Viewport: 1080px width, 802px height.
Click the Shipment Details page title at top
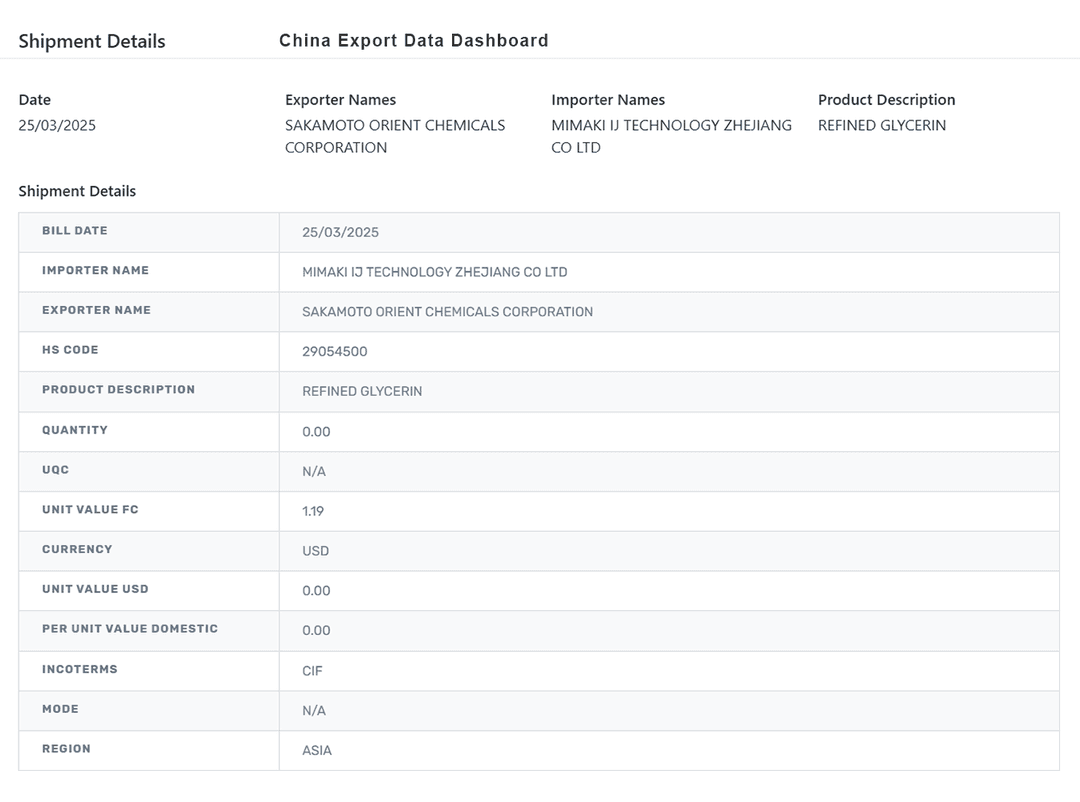click(92, 42)
